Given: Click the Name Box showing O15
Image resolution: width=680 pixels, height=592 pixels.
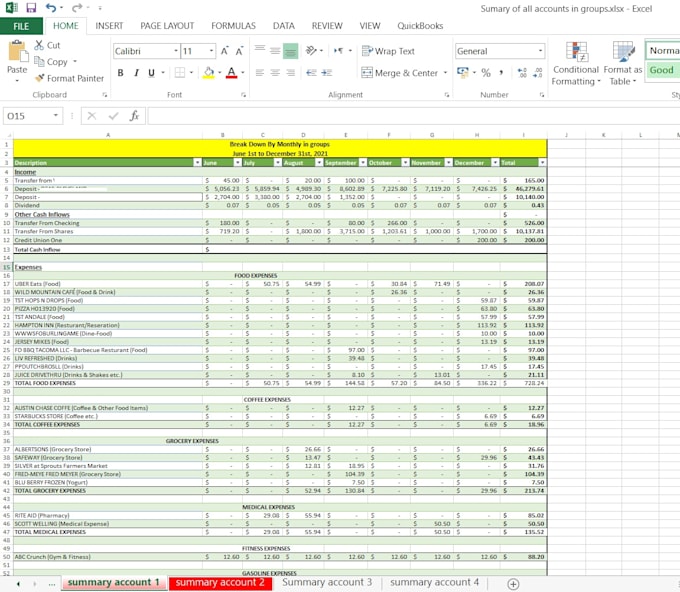Looking at the screenshot, I should [27, 116].
